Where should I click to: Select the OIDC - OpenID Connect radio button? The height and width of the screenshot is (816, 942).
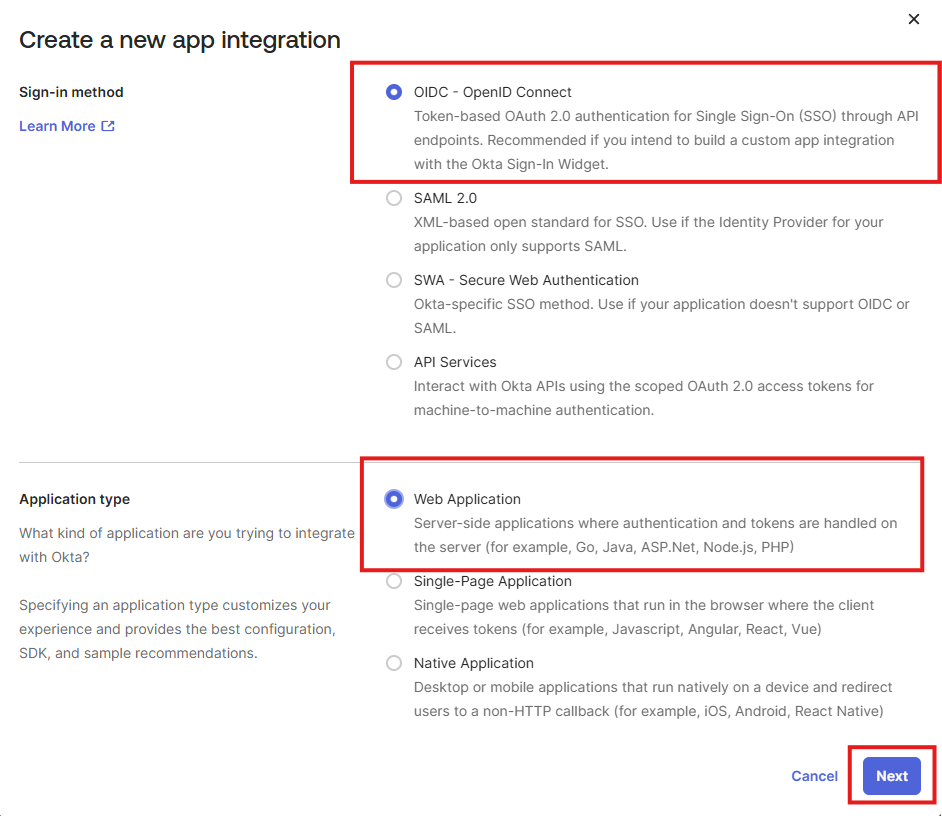click(394, 92)
